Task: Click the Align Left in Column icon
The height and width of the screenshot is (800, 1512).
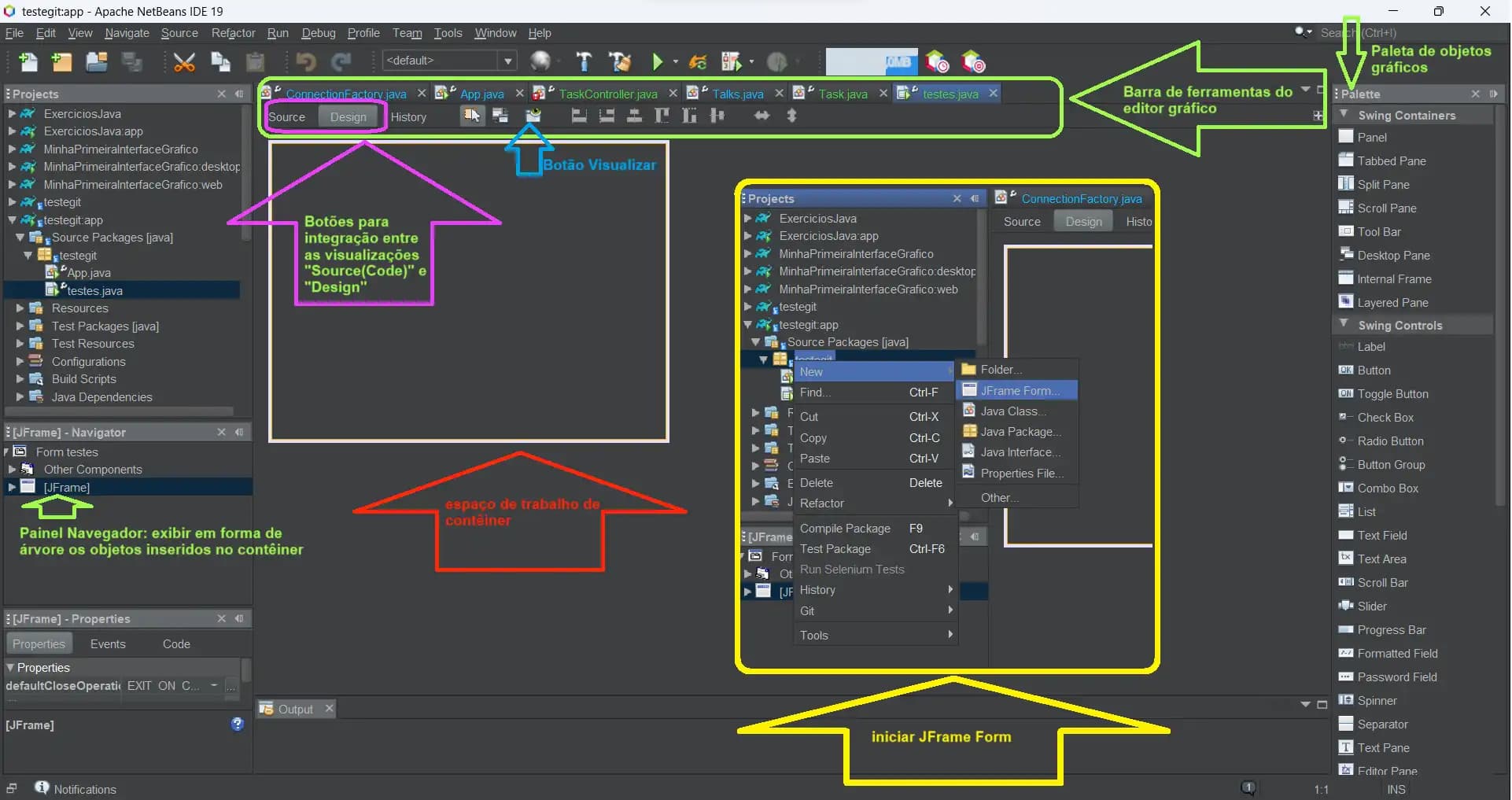Action: click(579, 116)
